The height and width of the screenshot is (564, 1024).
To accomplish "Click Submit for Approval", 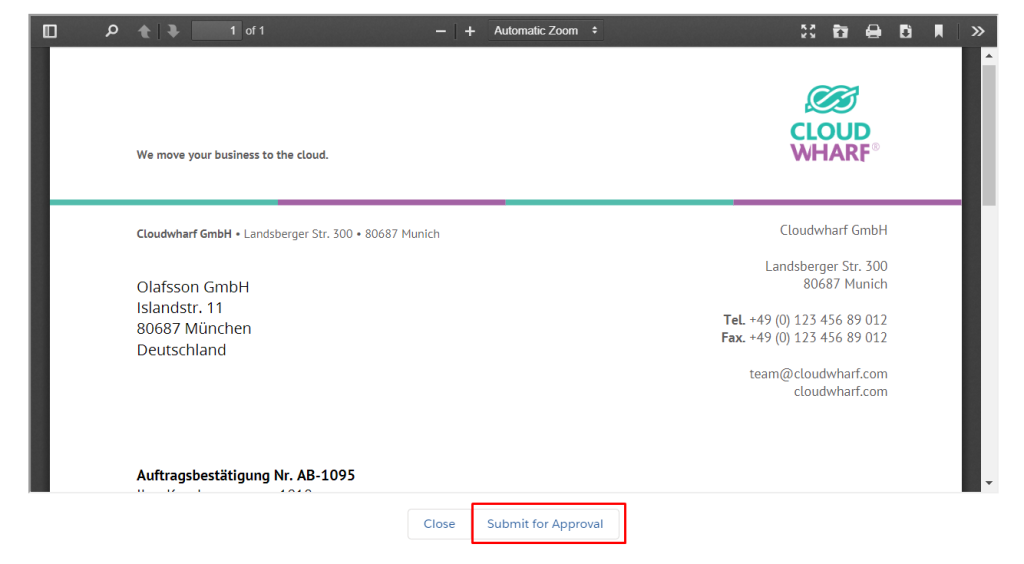I will click(x=545, y=524).
